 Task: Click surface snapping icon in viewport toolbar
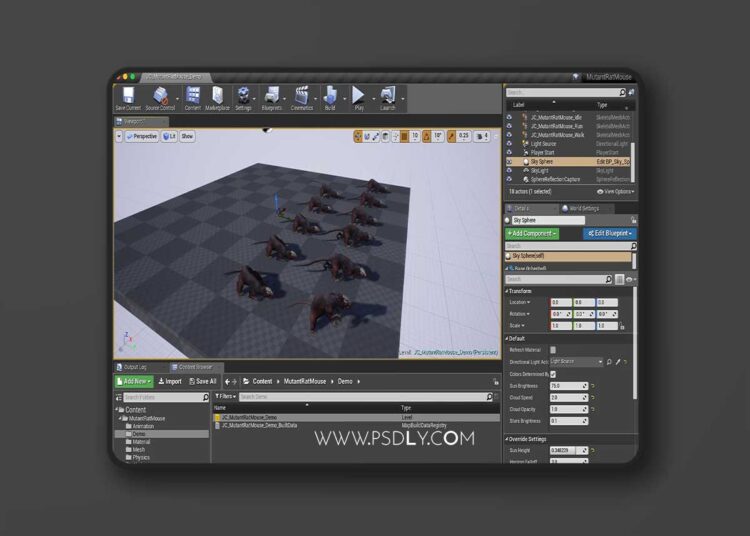(x=396, y=137)
